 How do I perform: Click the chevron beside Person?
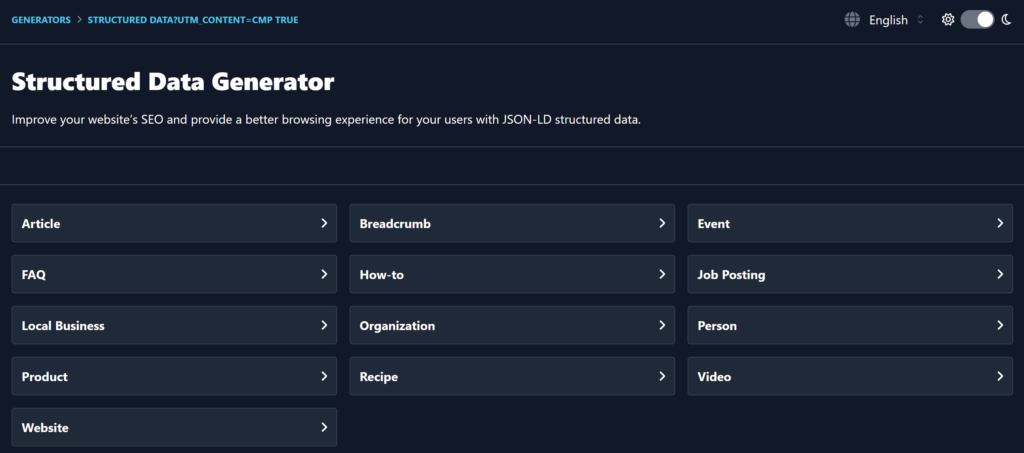pyautogui.click(x=1000, y=325)
